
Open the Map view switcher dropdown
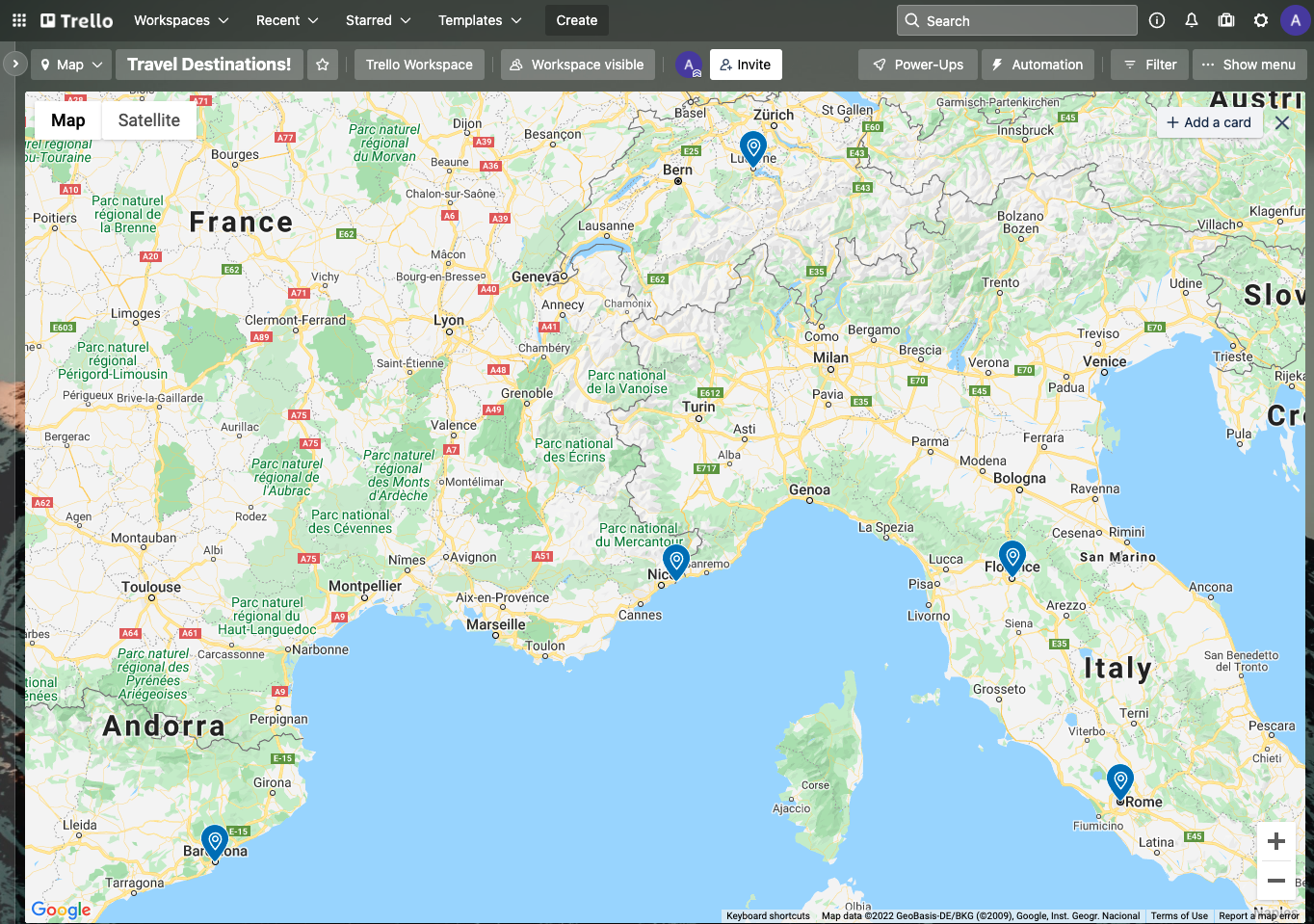pyautogui.click(x=71, y=65)
